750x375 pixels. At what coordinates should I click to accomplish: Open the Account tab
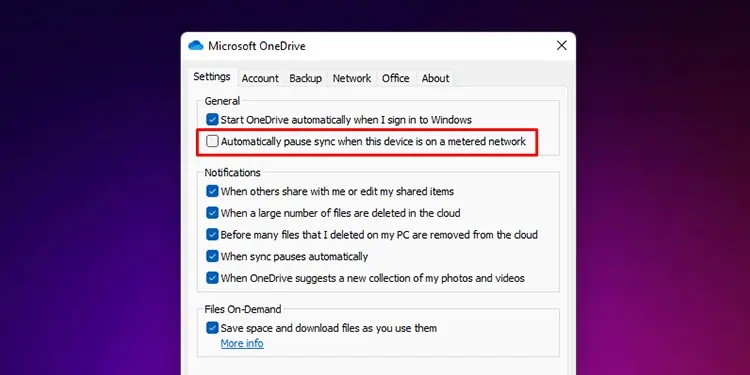pos(260,78)
